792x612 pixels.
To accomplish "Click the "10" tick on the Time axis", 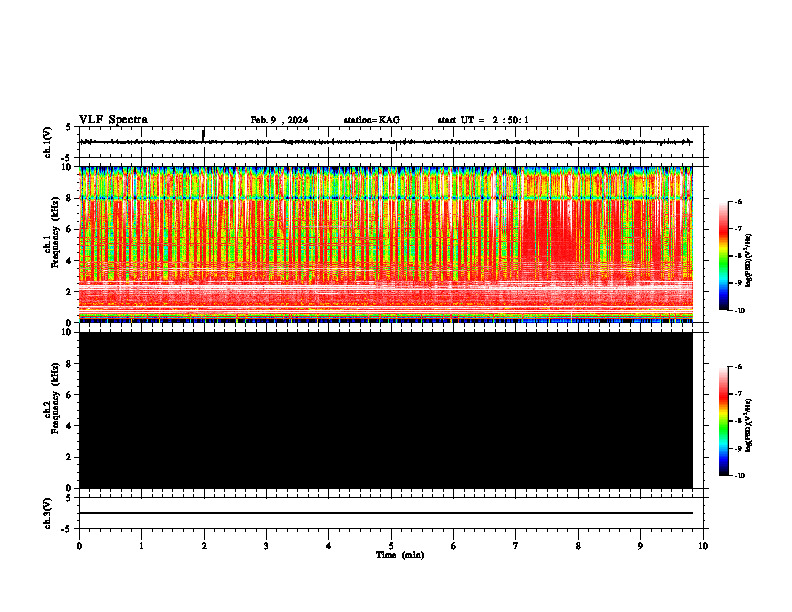I will point(703,546).
